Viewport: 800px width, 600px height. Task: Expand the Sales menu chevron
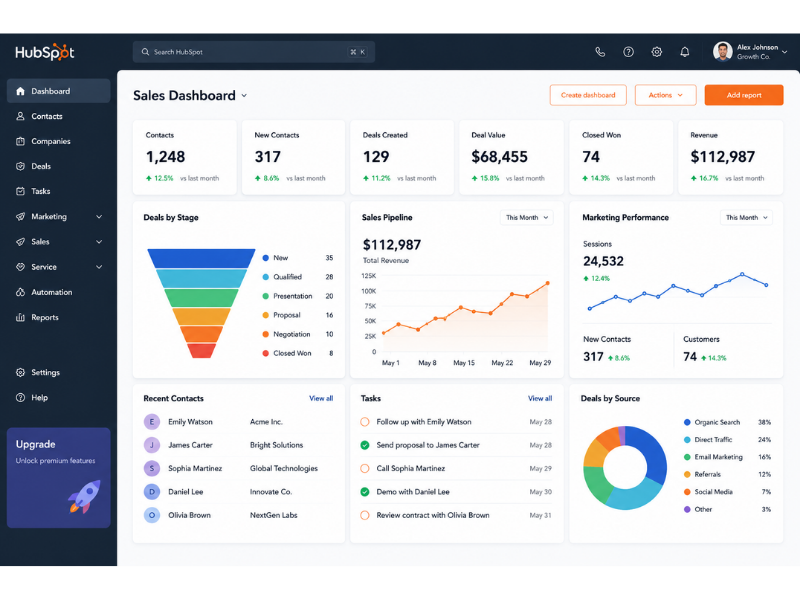(99, 242)
